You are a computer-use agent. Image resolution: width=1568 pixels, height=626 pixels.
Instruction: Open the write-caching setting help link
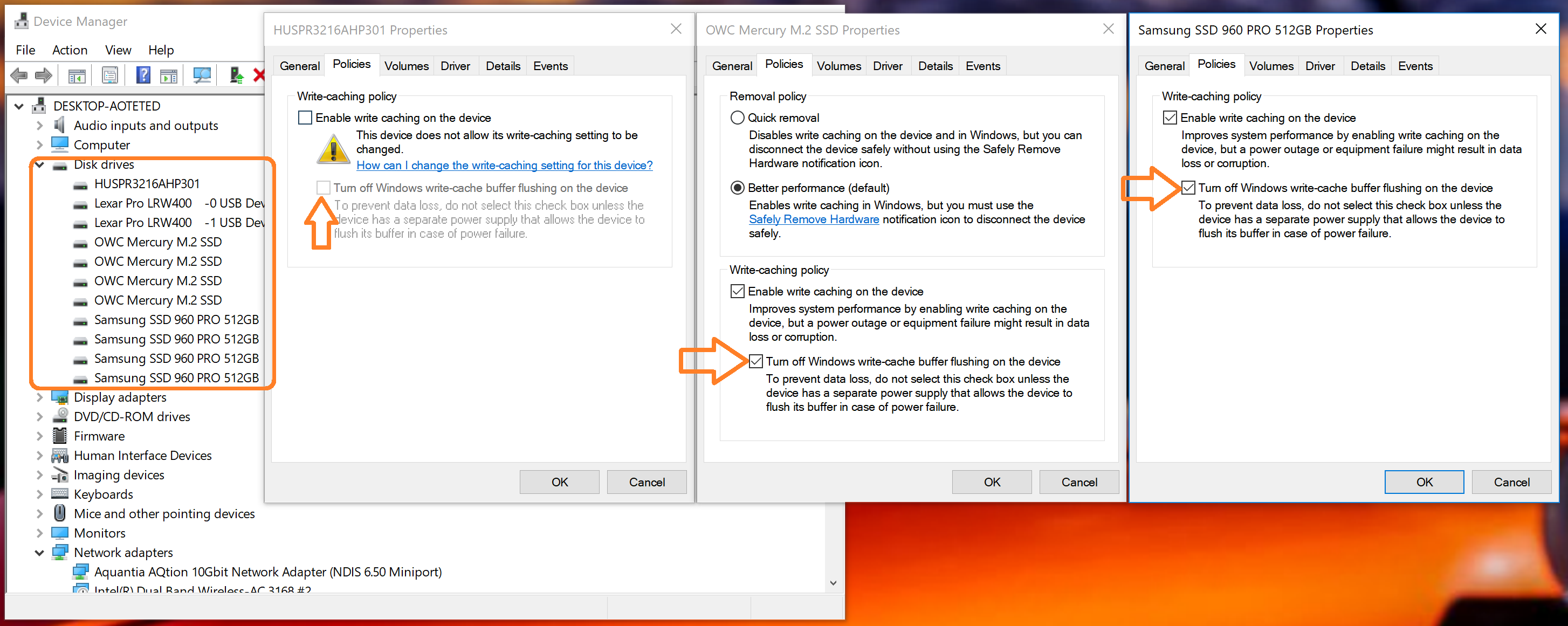(504, 165)
